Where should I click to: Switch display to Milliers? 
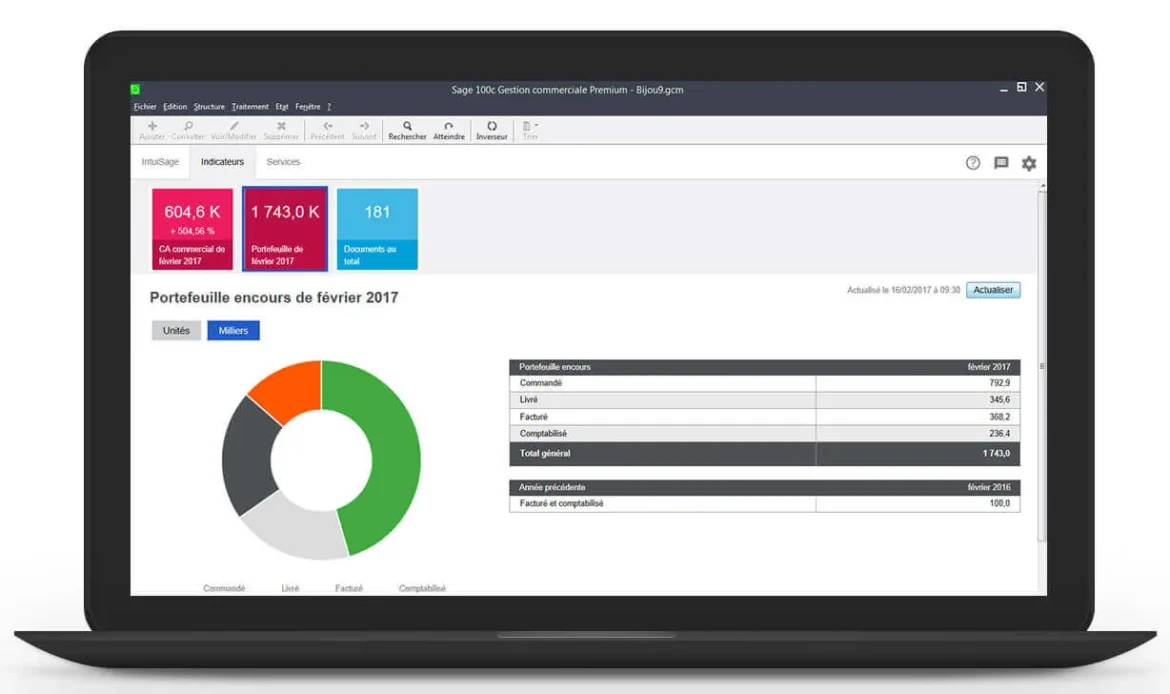pos(233,331)
